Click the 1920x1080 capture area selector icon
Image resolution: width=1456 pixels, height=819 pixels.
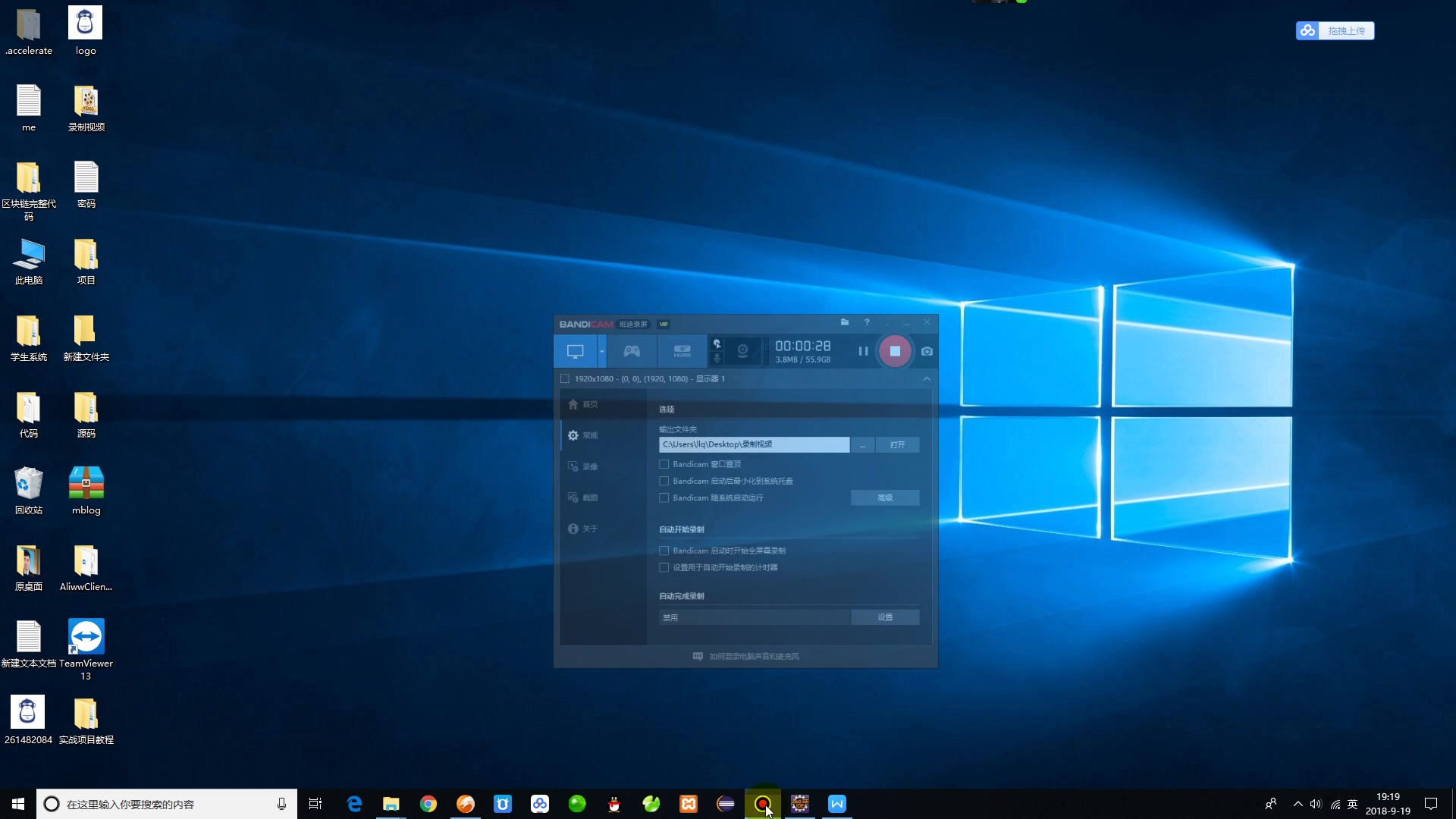point(564,378)
